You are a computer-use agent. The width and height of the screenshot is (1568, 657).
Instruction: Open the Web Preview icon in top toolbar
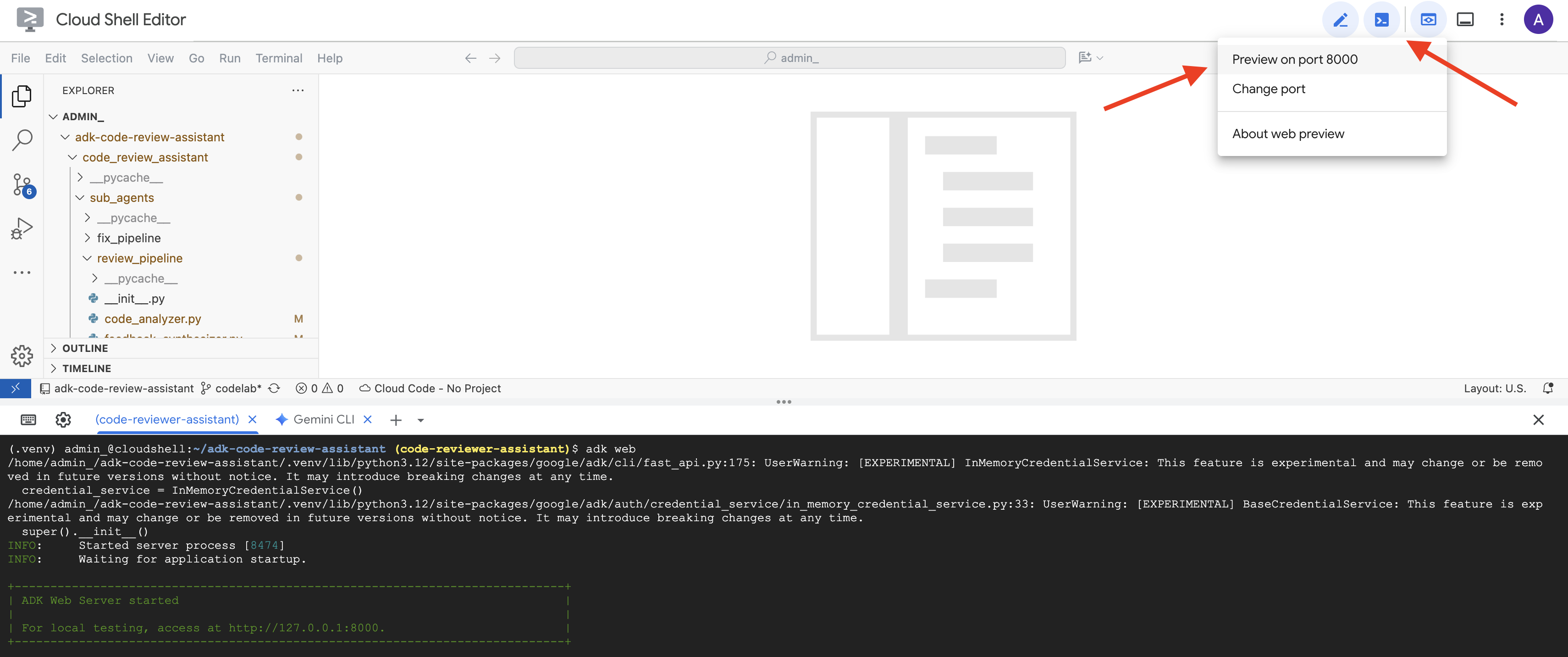[1428, 19]
